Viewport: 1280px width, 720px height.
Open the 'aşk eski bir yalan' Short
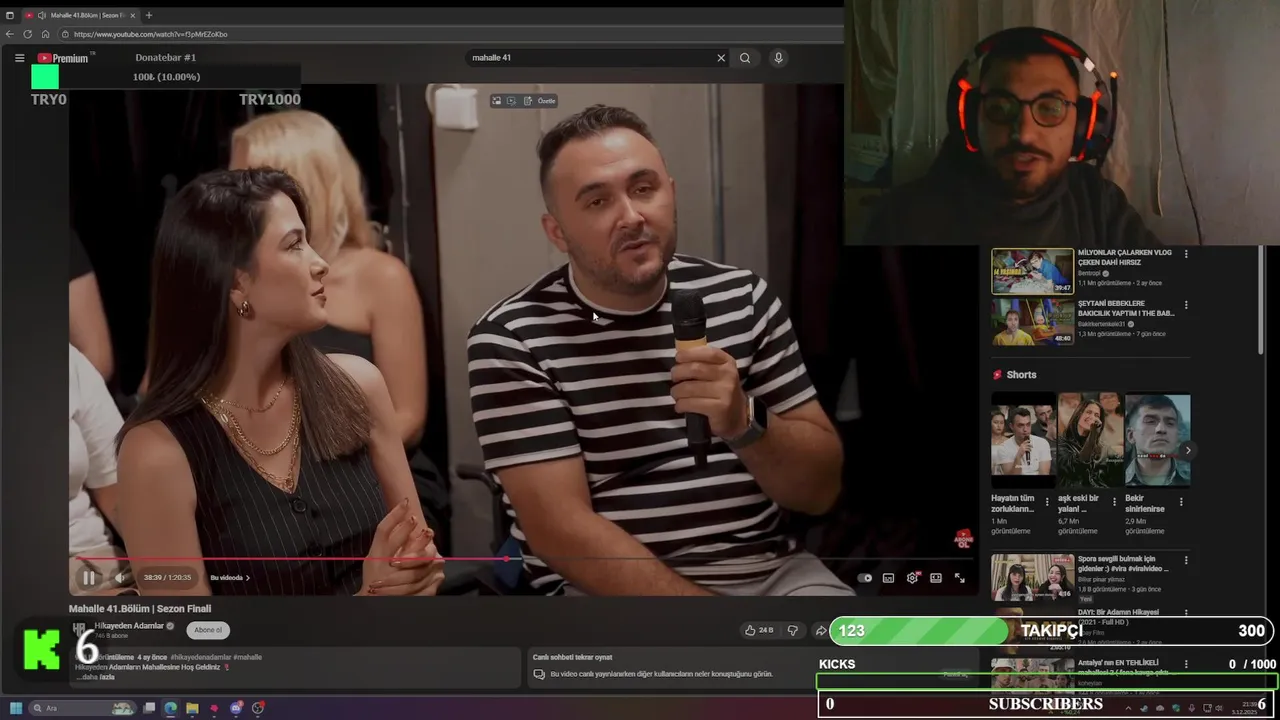point(1089,440)
